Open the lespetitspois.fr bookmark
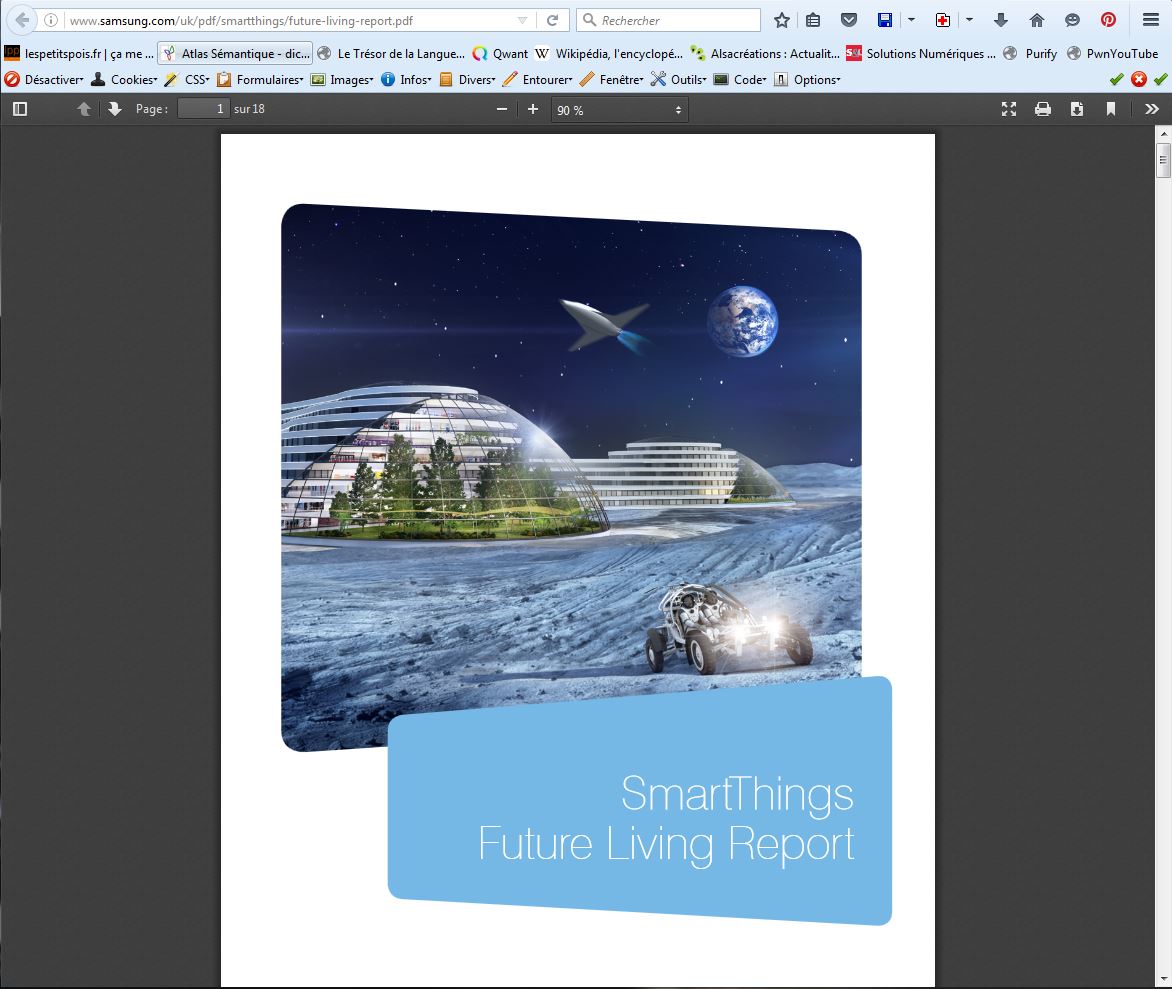Image resolution: width=1172 pixels, height=989 pixels. pos(79,54)
